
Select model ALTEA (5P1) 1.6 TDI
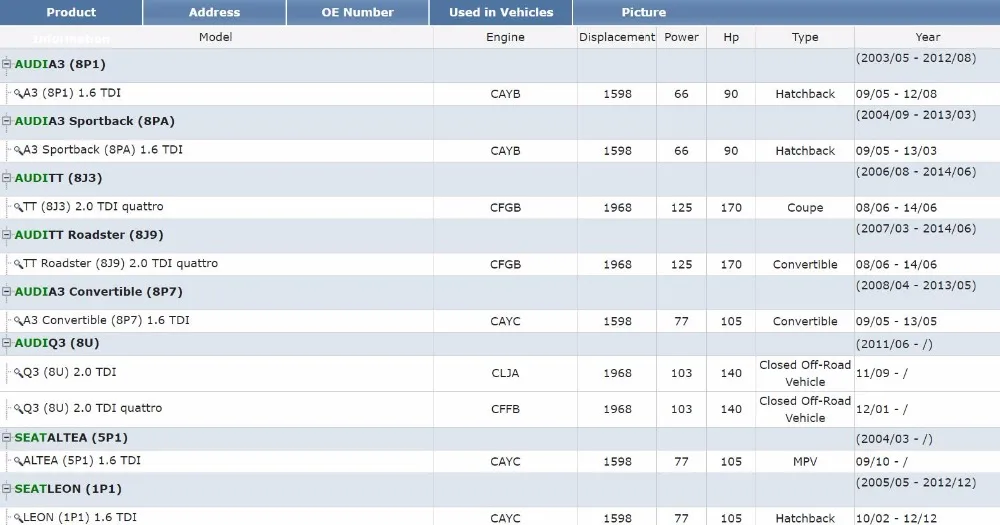coord(82,461)
